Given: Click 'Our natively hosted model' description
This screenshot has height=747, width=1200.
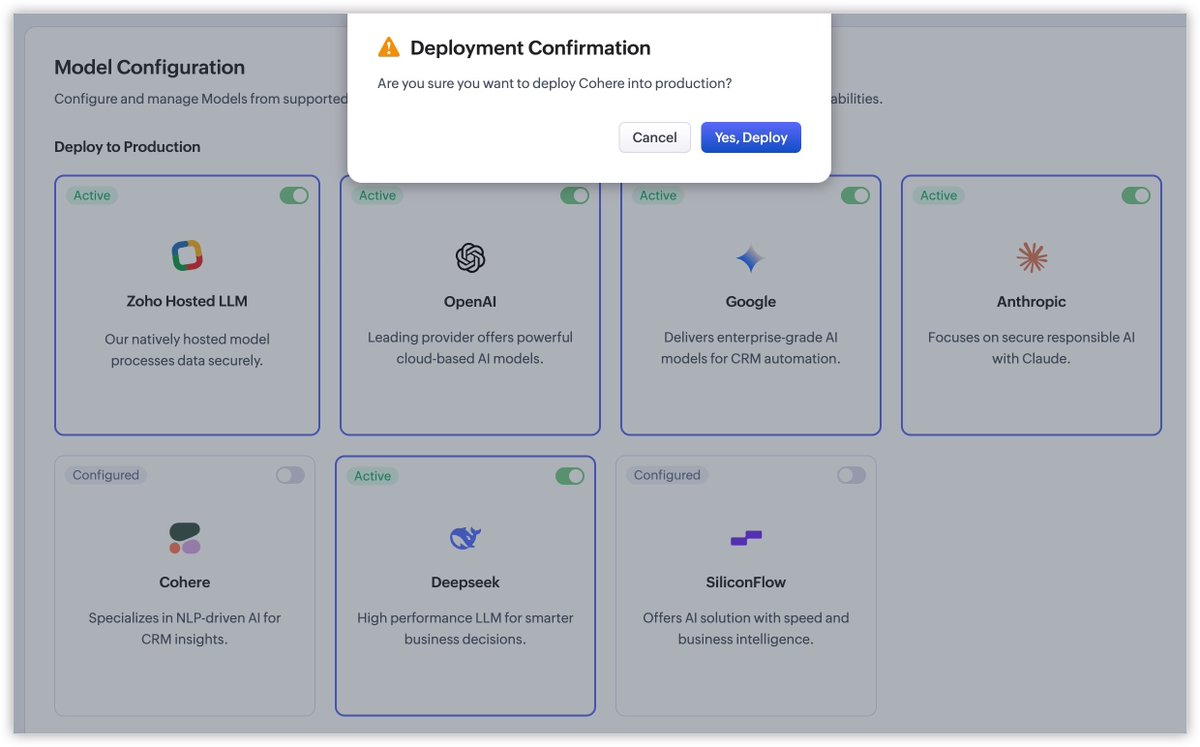Looking at the screenshot, I should pos(187,350).
